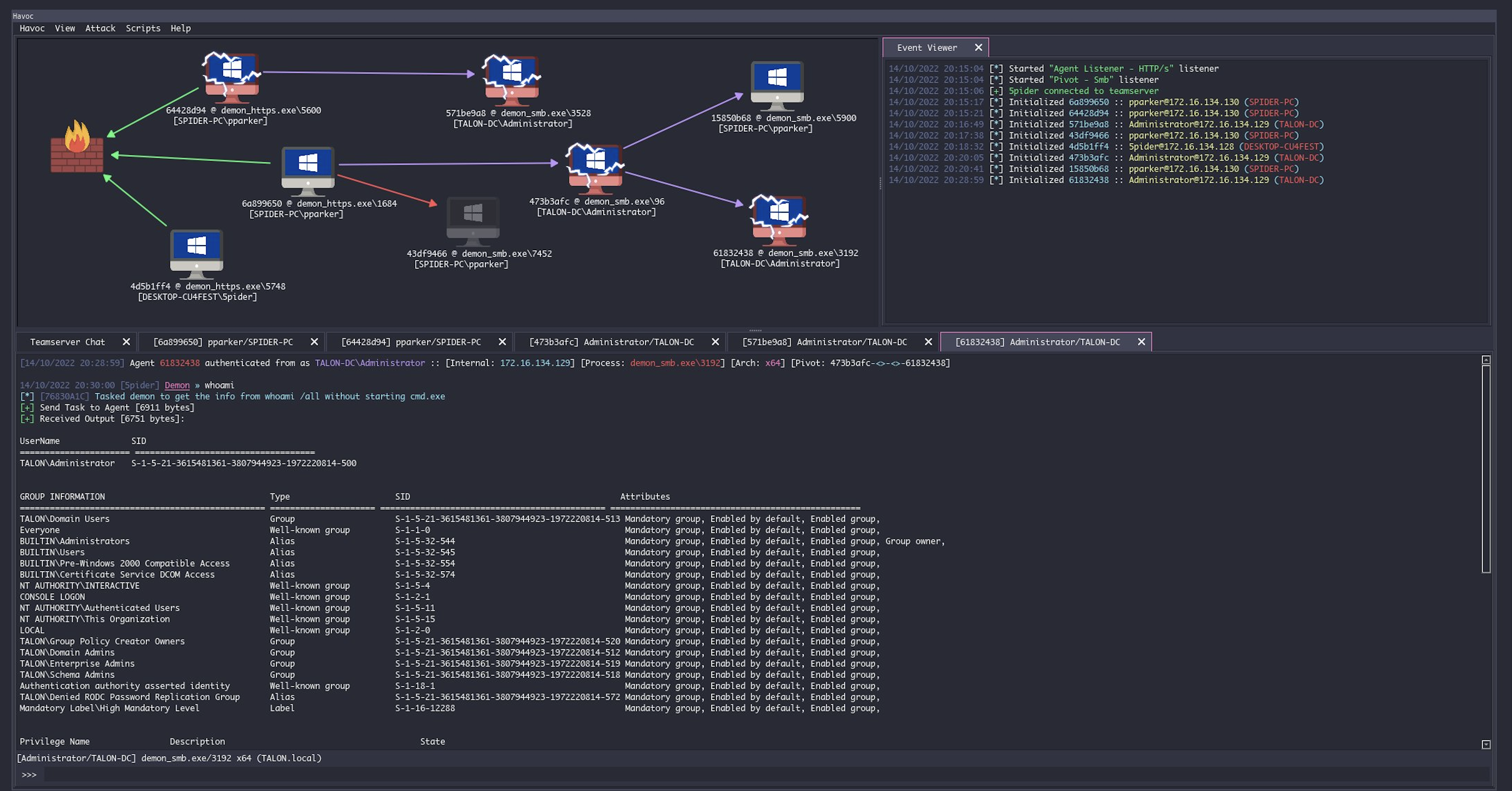This screenshot has width=1512, height=791.
Task: Click the Started "Pivot - Smb" listener event
Action: pyautogui.click(x=1023, y=79)
